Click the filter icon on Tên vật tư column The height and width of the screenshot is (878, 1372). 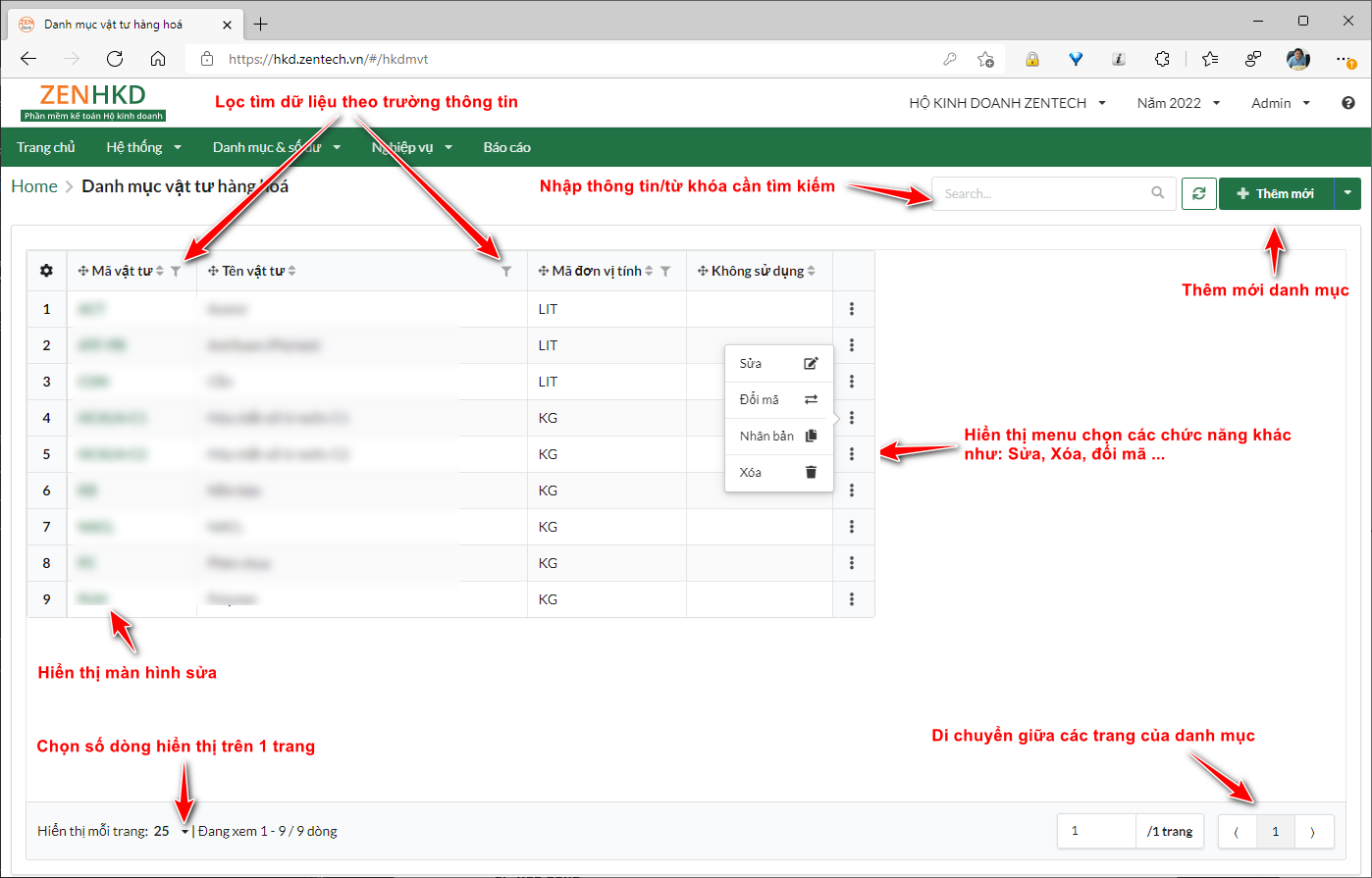[506, 271]
